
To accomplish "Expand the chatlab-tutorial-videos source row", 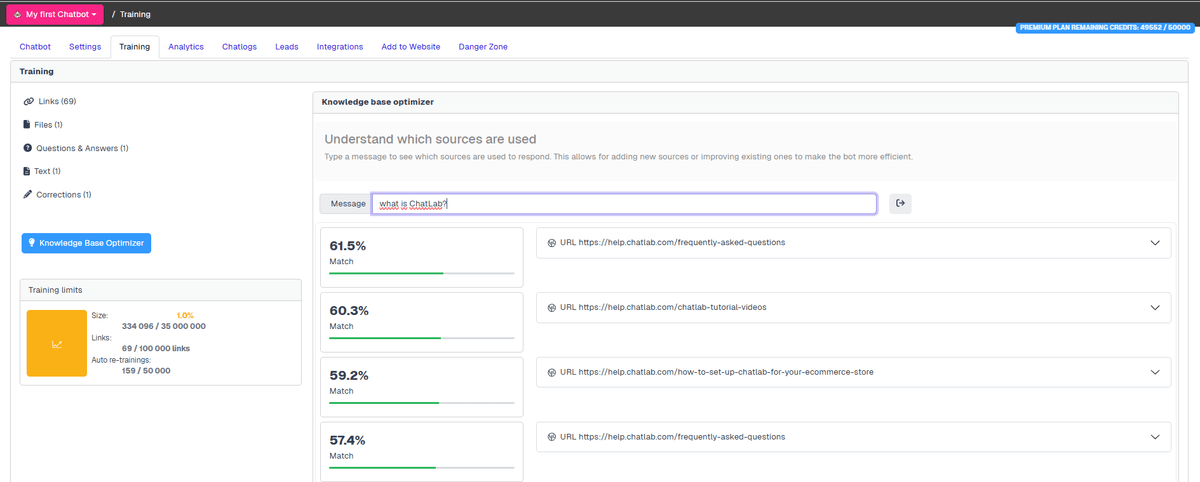I will [x=1155, y=307].
